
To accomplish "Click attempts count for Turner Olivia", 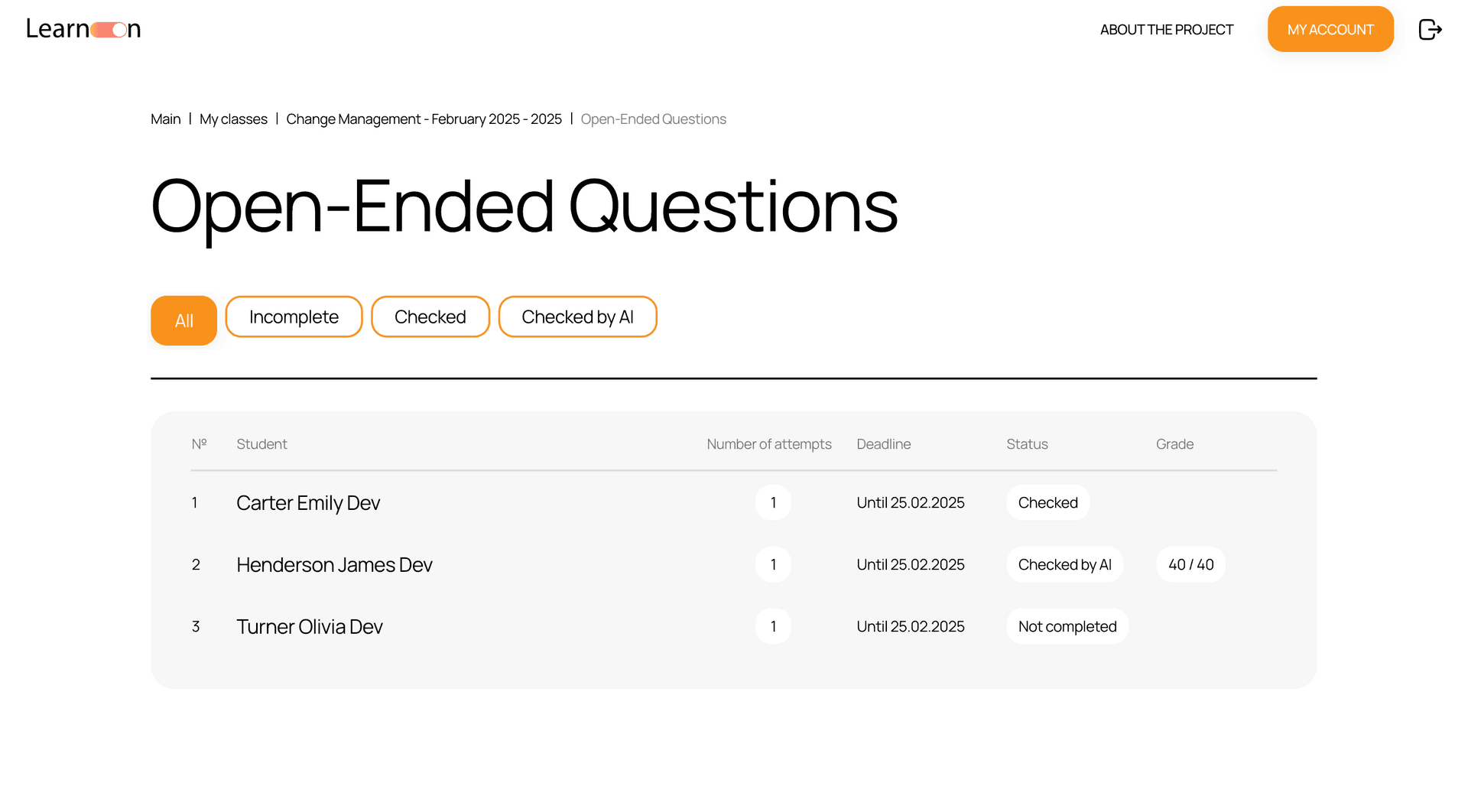I will coord(773,627).
